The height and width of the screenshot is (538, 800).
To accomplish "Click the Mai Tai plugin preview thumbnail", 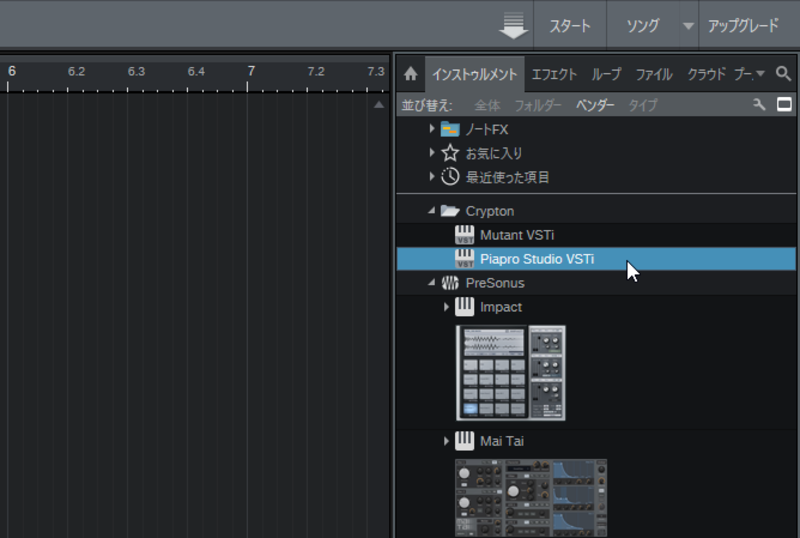I will click(531, 498).
